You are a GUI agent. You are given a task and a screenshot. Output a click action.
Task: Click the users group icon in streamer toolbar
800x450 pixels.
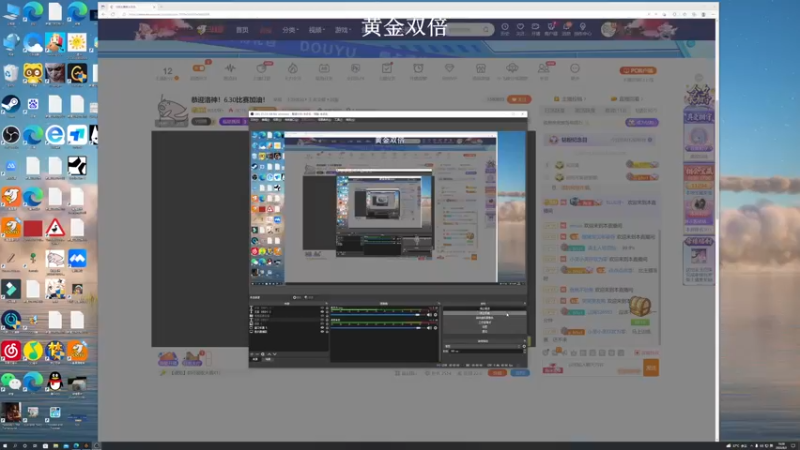tap(543, 68)
